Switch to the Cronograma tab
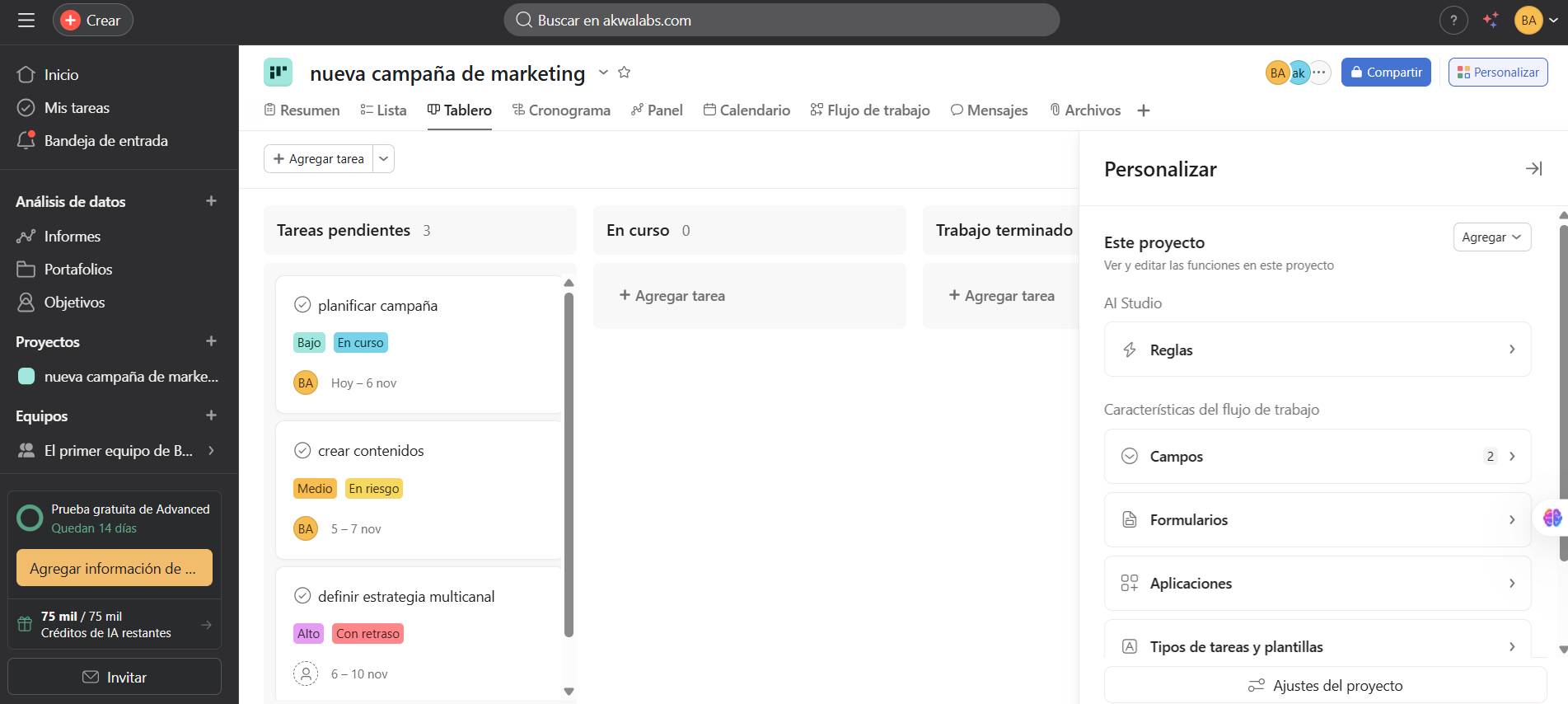 tap(561, 110)
